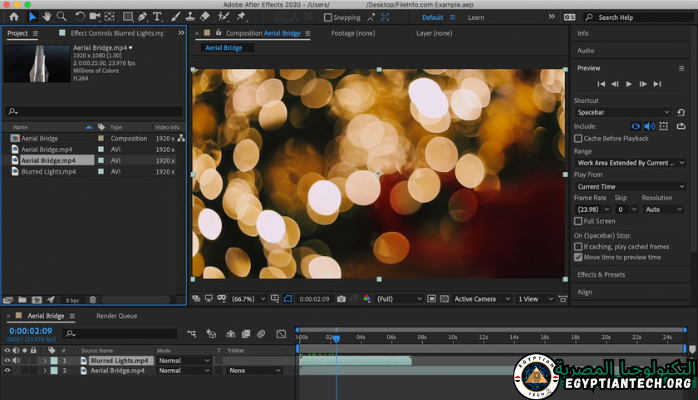This screenshot has height=400, width=698.
Task: Select the Hand tool
Action: (47, 17)
